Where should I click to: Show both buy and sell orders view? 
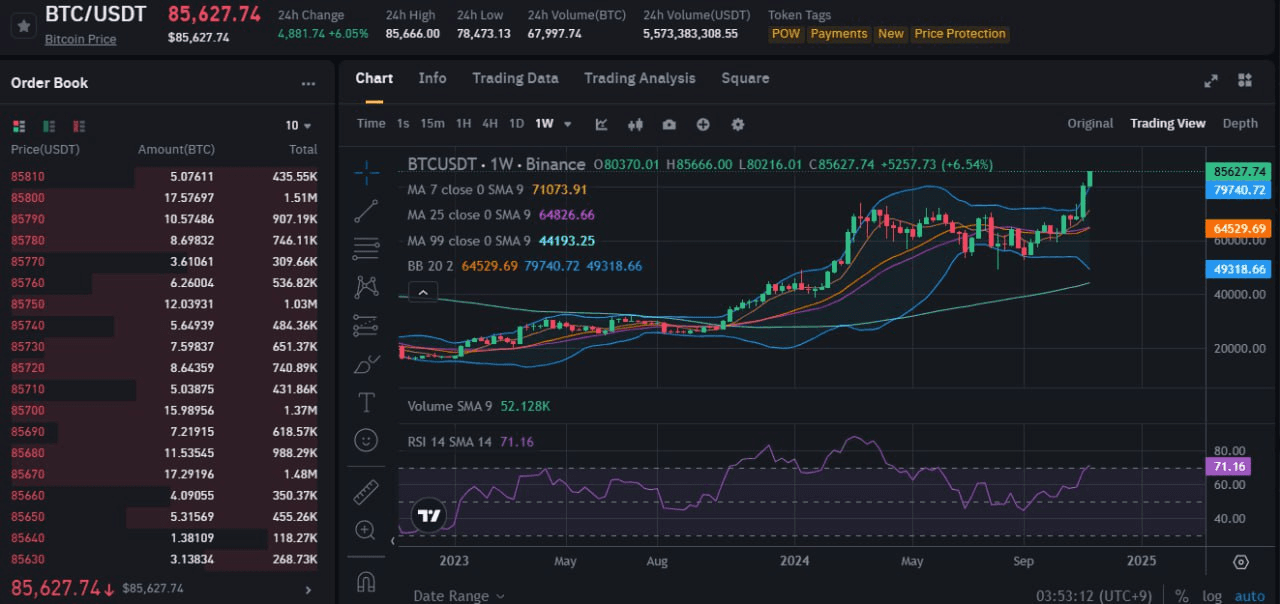tap(18, 126)
